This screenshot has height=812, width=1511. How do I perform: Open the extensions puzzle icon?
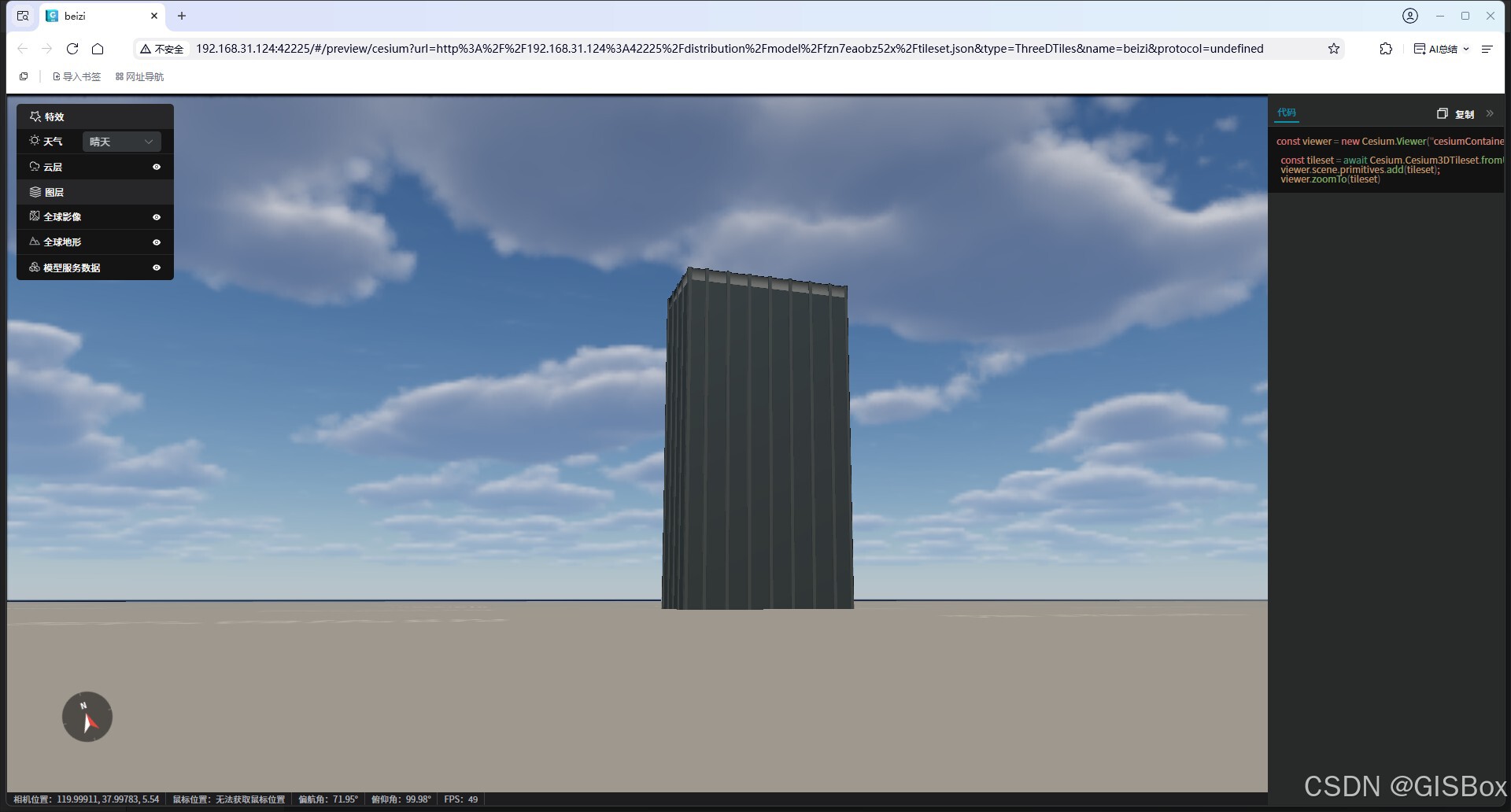pos(1386,49)
